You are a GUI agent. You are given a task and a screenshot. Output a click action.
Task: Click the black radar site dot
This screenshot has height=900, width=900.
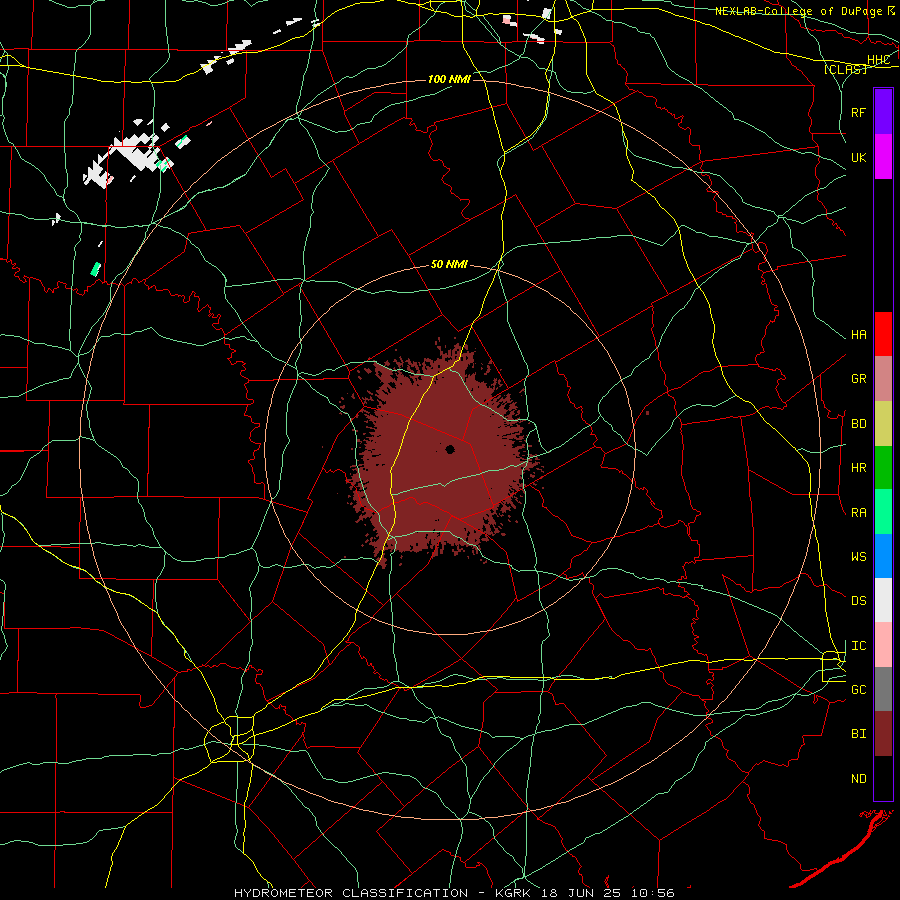tap(450, 449)
